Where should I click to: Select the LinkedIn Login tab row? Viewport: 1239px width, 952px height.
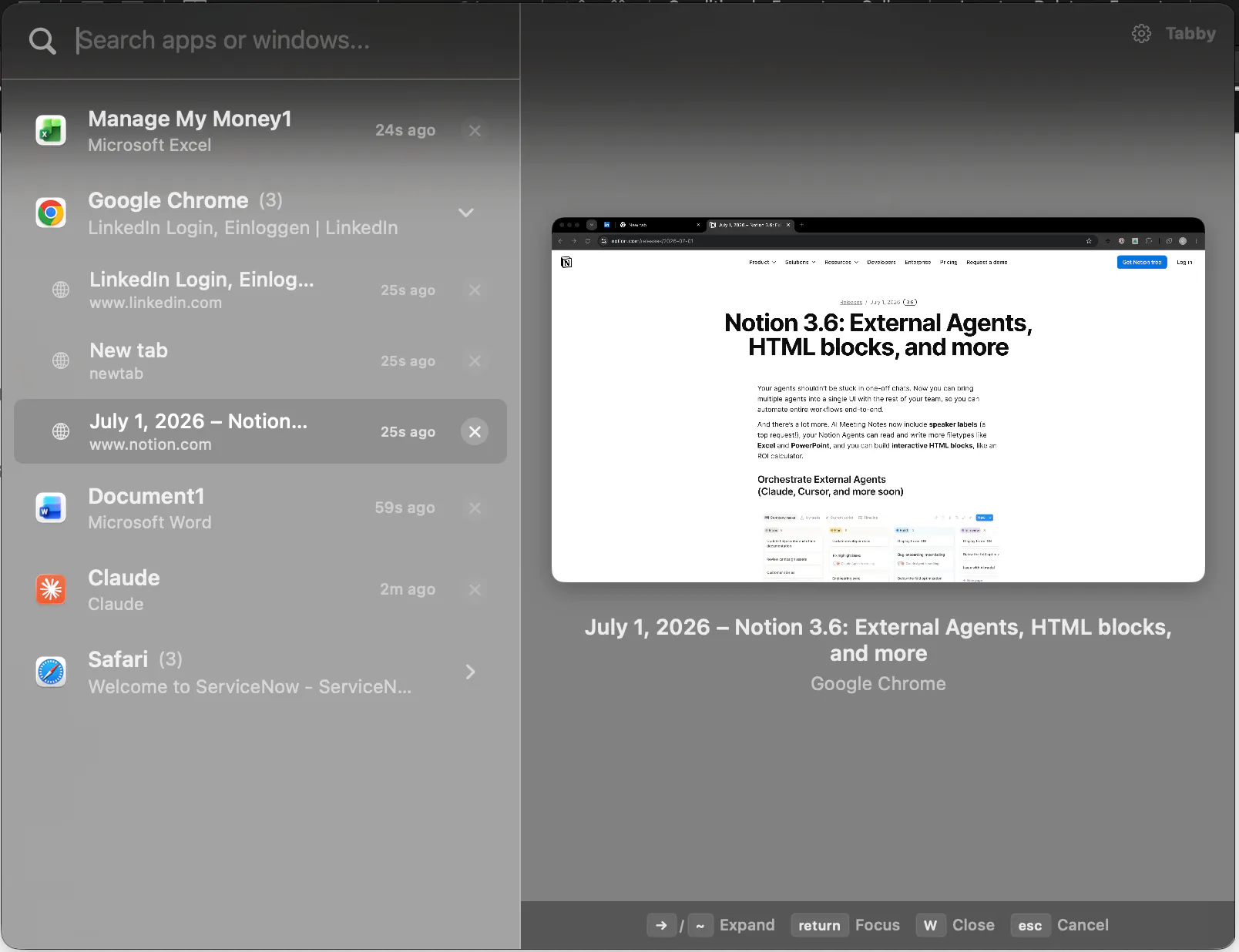click(260, 290)
